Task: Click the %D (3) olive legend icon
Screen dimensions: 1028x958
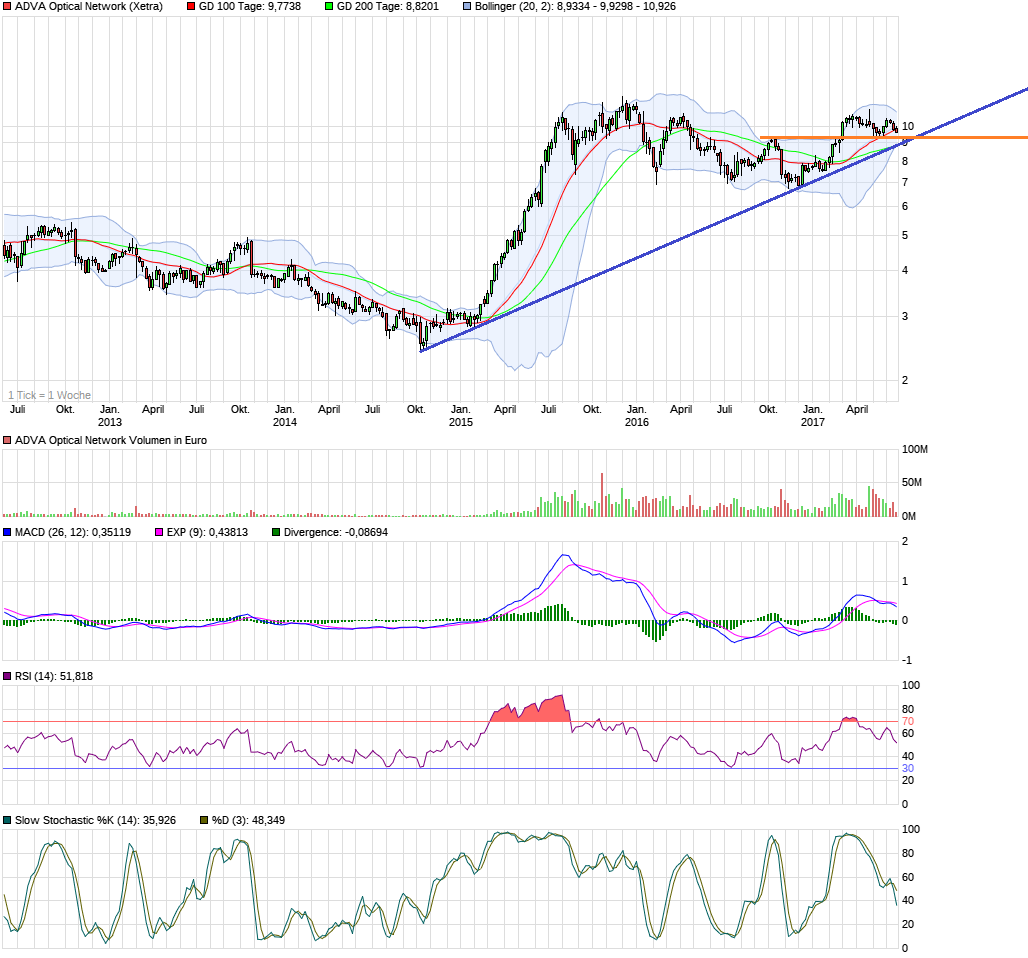Action: (203, 819)
